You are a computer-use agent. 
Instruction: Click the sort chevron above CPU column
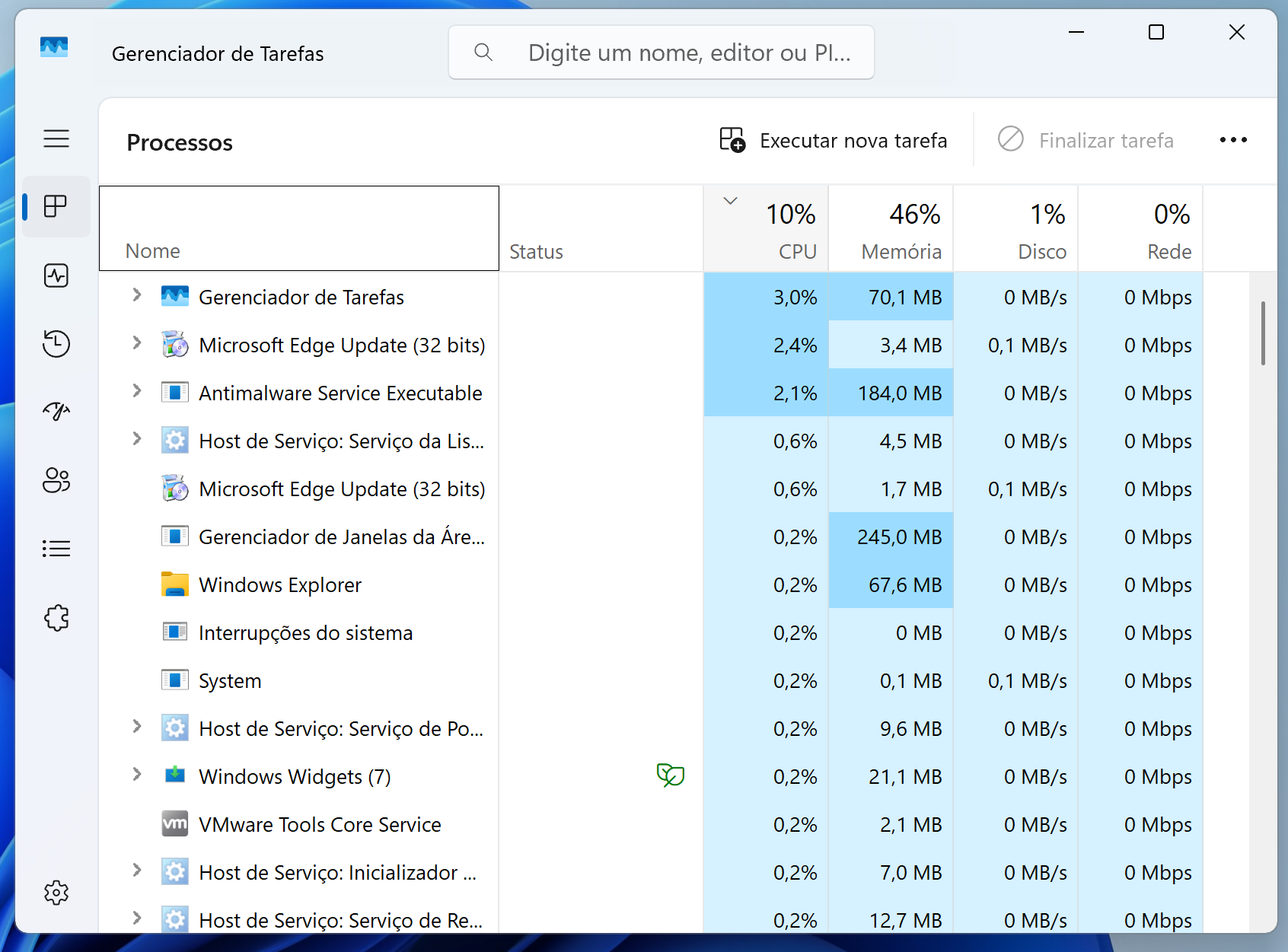point(730,201)
